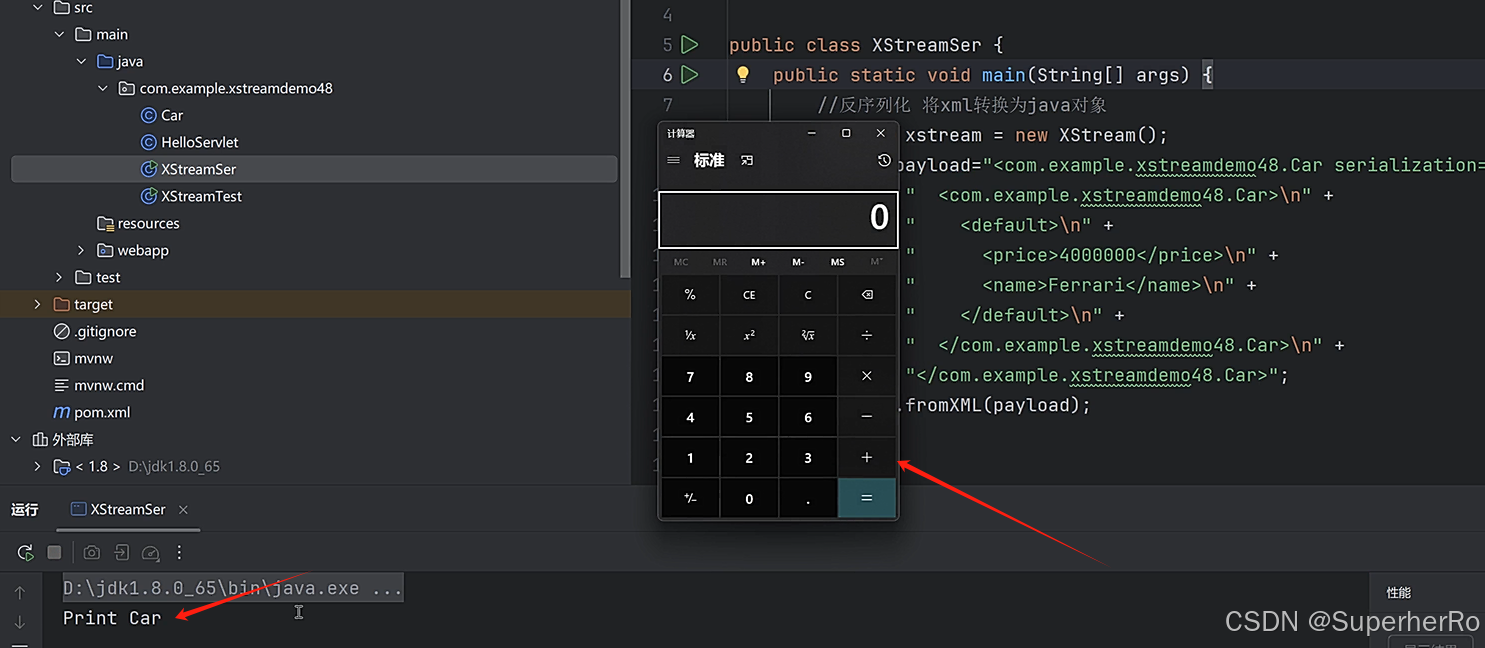Stop the running process

coord(55,552)
